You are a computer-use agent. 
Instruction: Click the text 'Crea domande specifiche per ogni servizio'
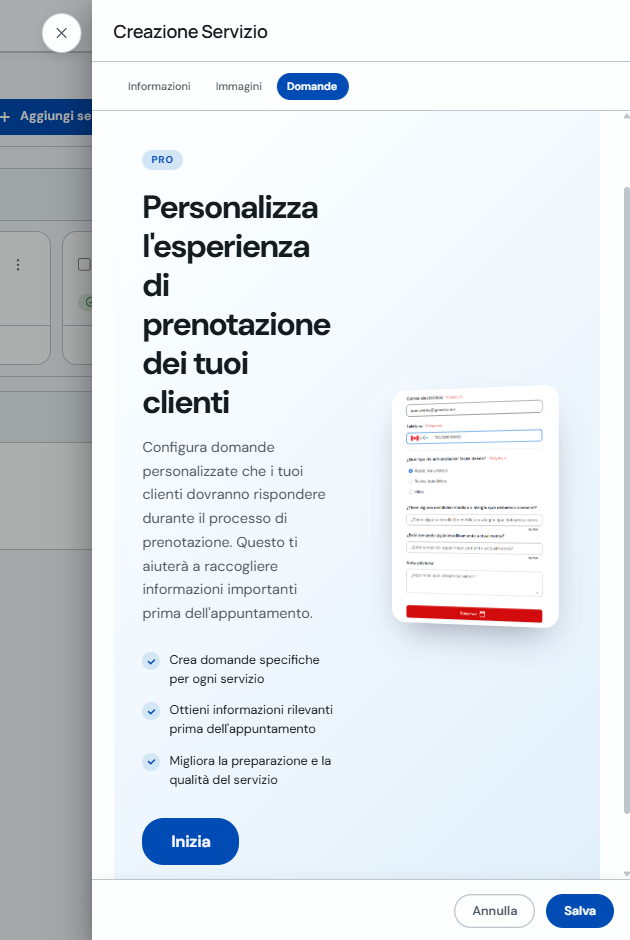pyautogui.click(x=245, y=669)
